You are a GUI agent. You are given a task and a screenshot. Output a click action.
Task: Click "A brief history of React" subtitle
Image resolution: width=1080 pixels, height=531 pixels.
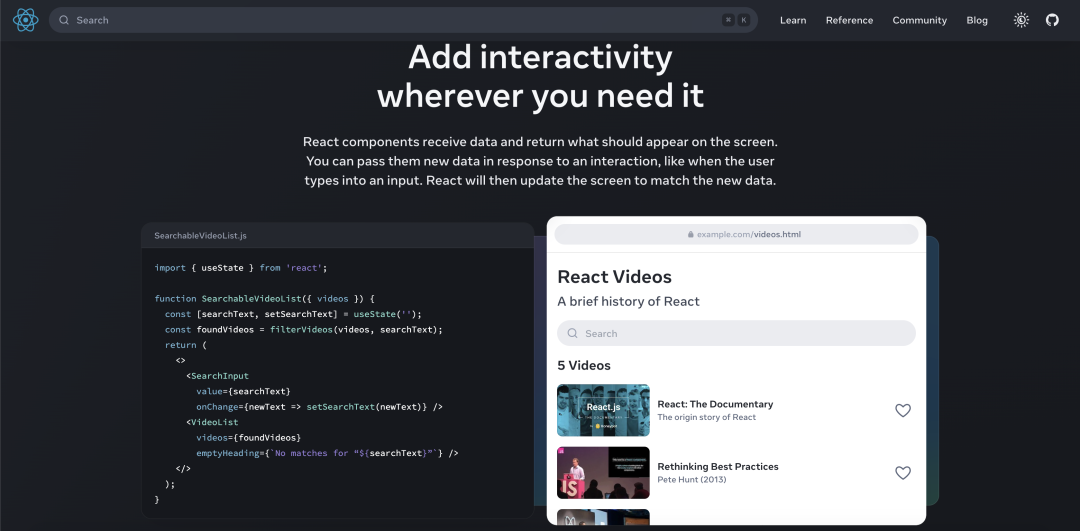(x=628, y=302)
